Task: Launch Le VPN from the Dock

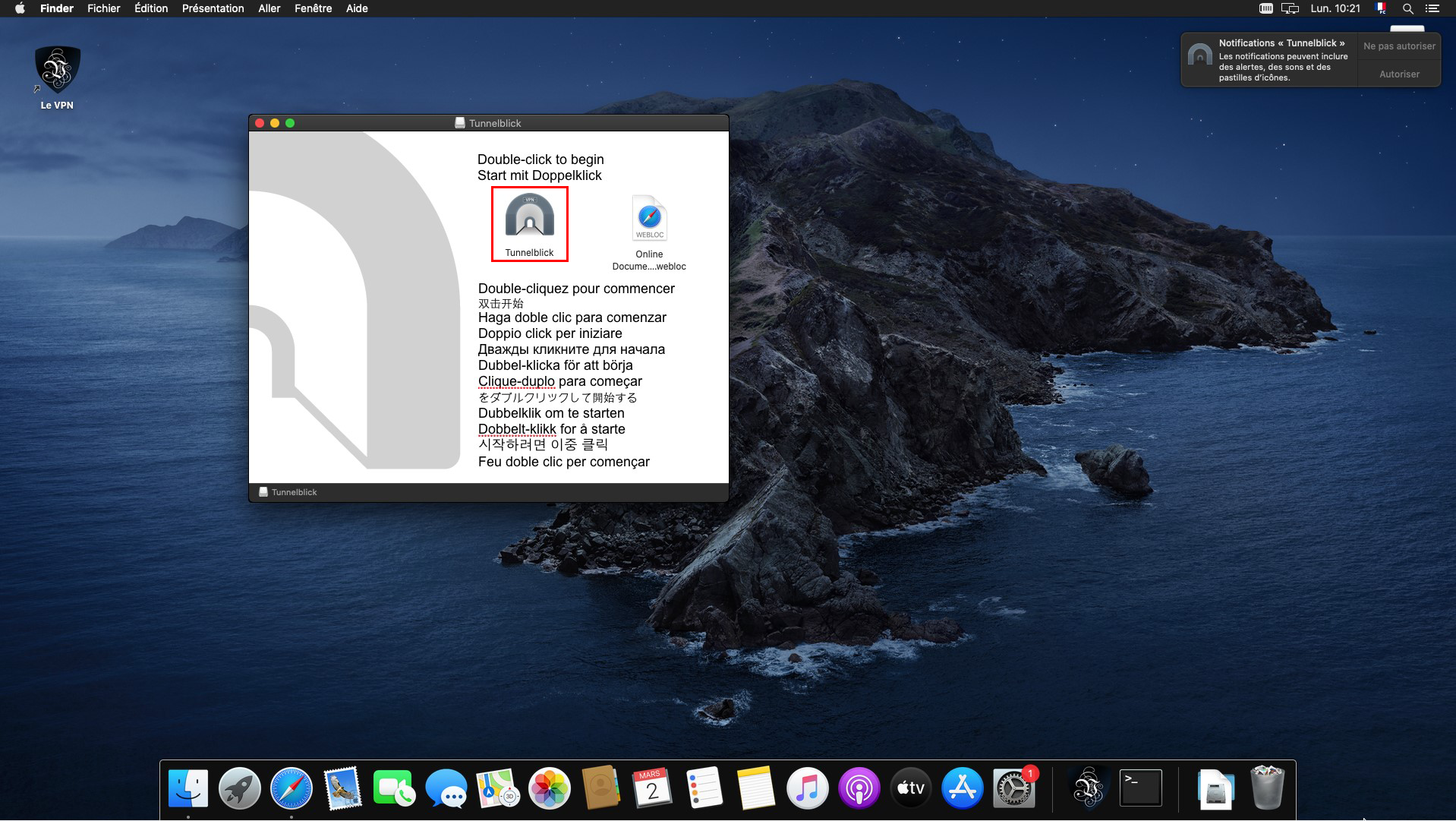Action: [x=1089, y=788]
